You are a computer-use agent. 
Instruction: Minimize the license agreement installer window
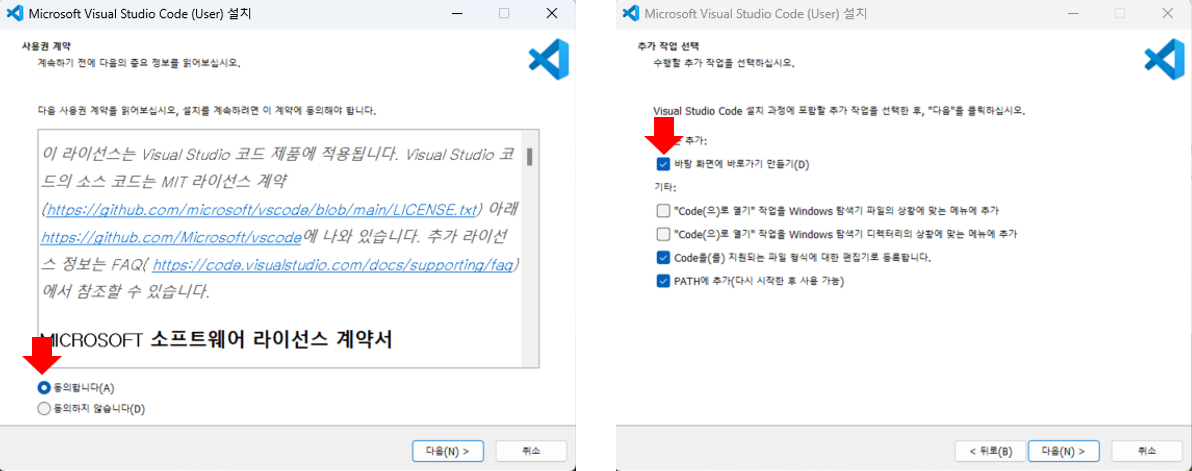[x=456, y=14]
